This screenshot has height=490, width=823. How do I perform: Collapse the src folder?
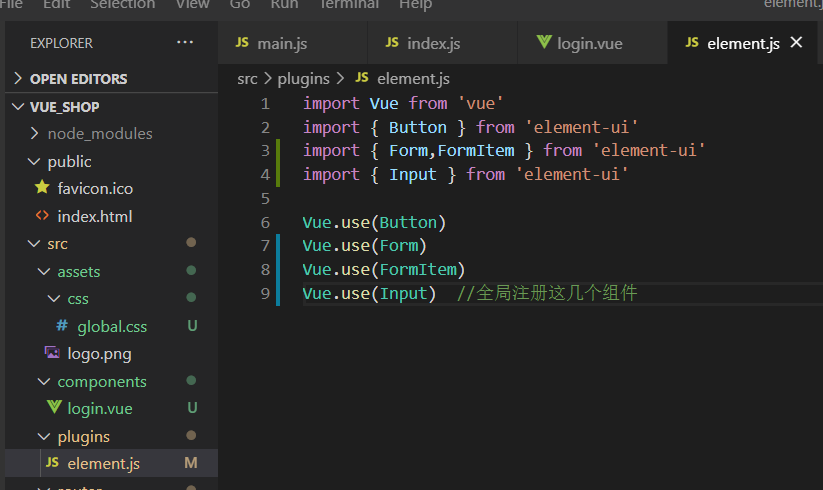[x=34, y=244]
